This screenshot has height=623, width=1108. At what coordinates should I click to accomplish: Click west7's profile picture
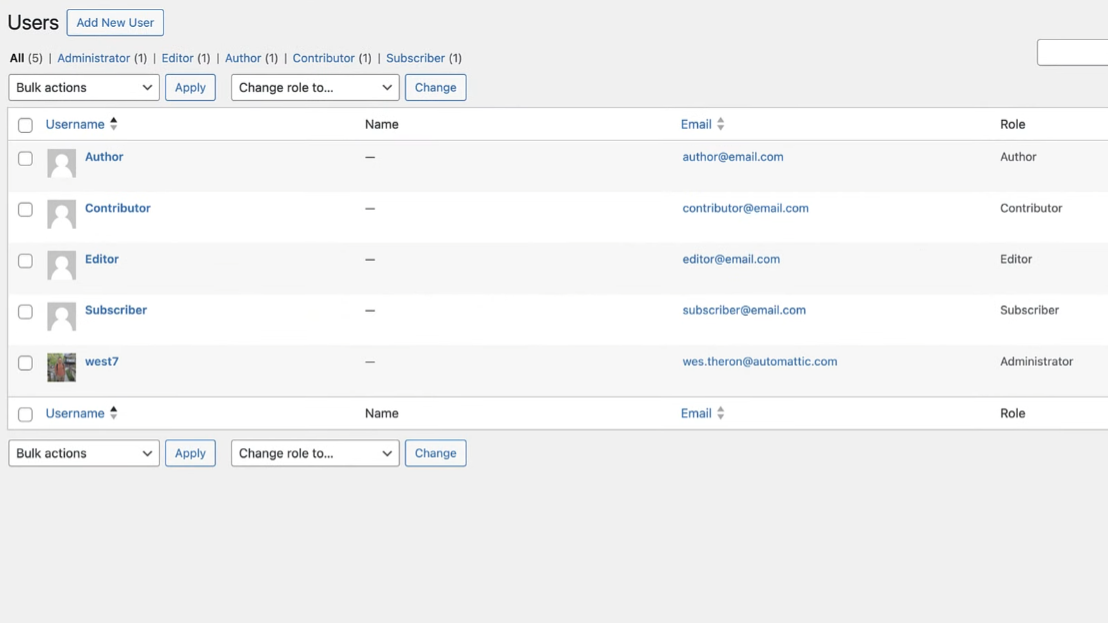[x=61, y=367]
